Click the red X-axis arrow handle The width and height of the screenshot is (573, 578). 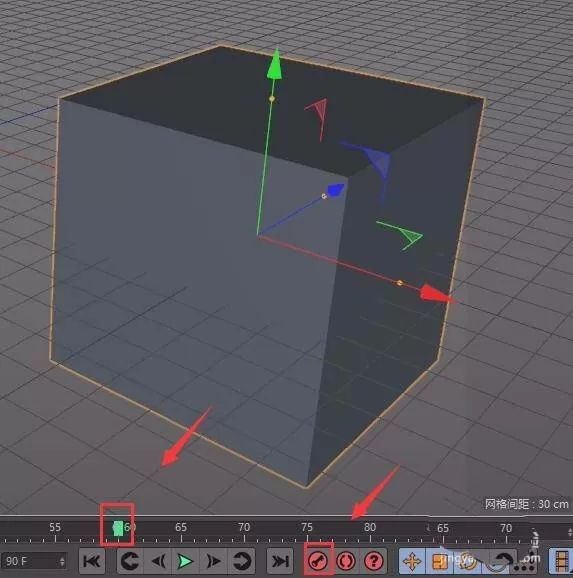pyautogui.click(x=436, y=293)
